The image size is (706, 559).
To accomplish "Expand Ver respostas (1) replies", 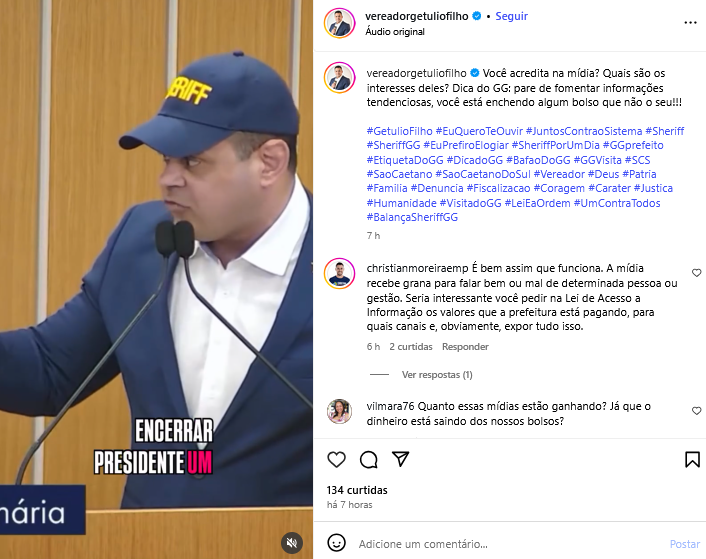I will point(437,374).
